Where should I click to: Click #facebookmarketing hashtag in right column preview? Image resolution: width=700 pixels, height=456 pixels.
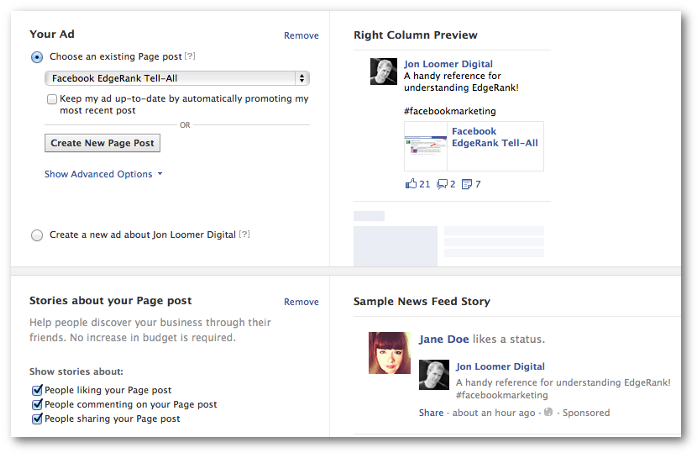click(x=450, y=111)
